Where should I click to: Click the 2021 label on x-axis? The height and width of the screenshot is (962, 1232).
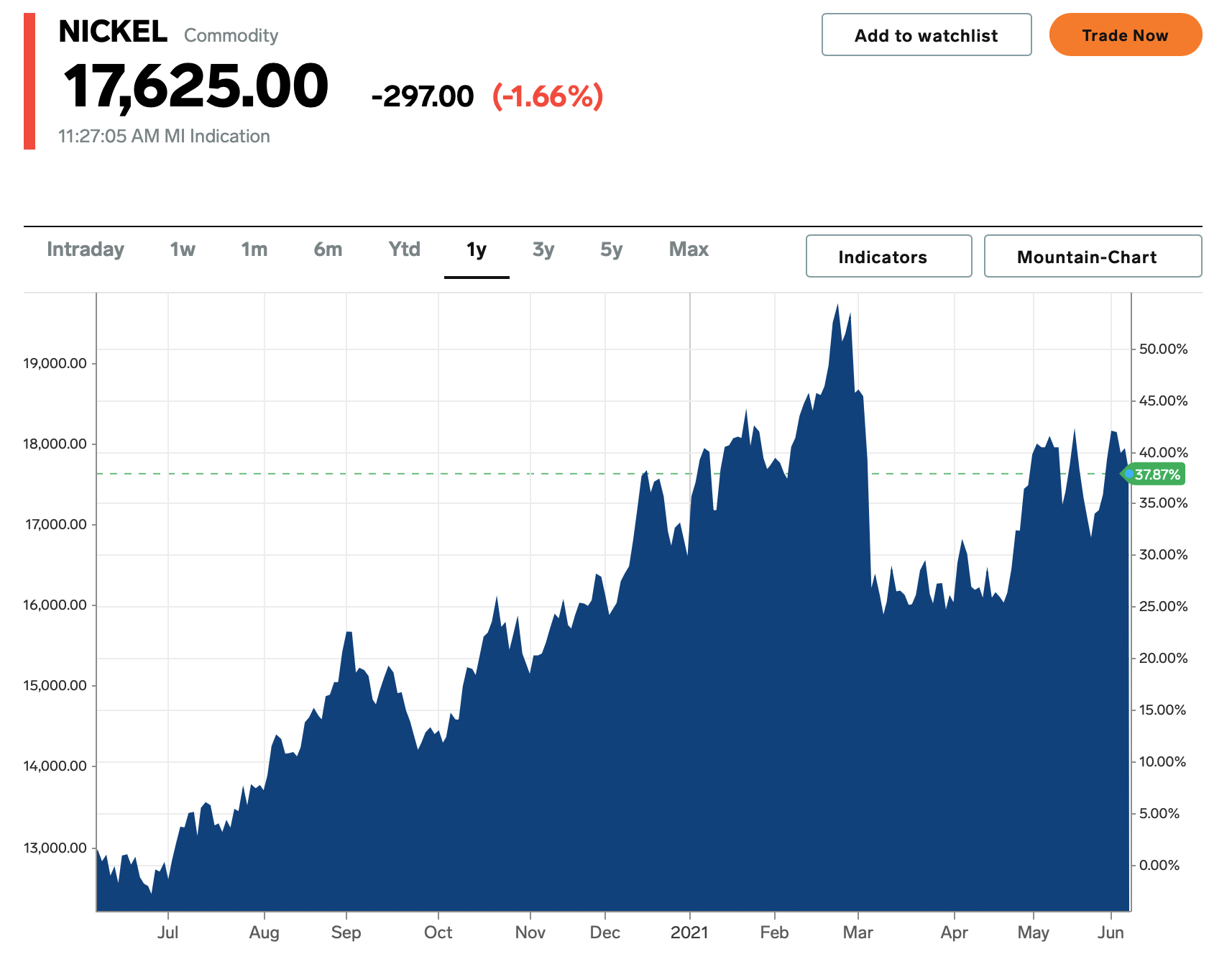click(x=689, y=933)
